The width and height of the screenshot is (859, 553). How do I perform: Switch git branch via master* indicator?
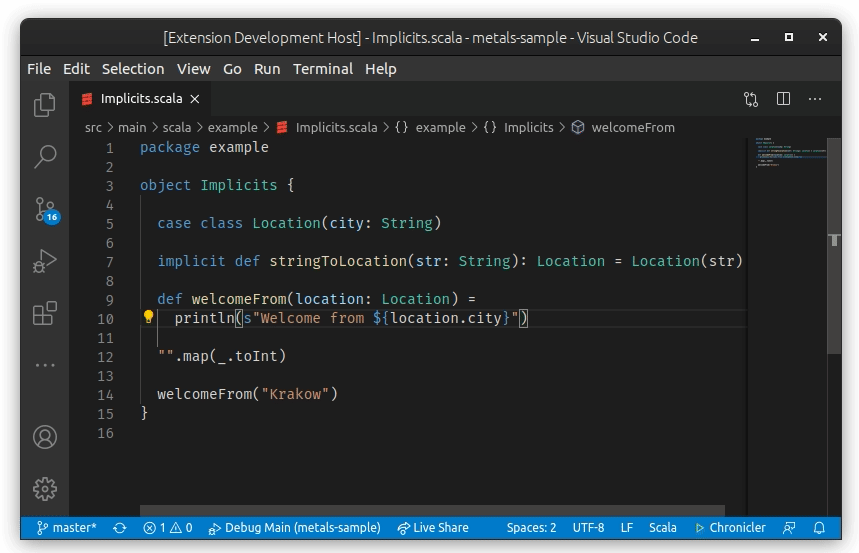point(66,528)
